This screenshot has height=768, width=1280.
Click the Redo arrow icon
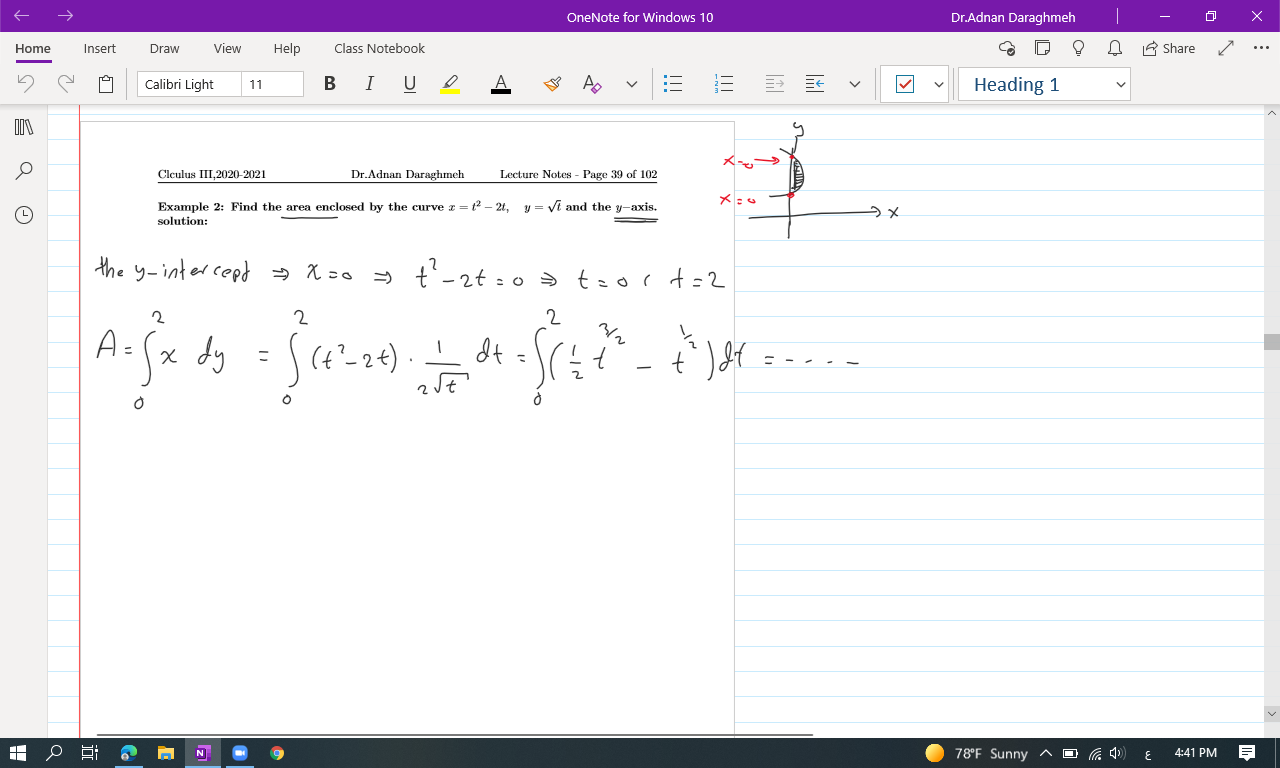66,84
